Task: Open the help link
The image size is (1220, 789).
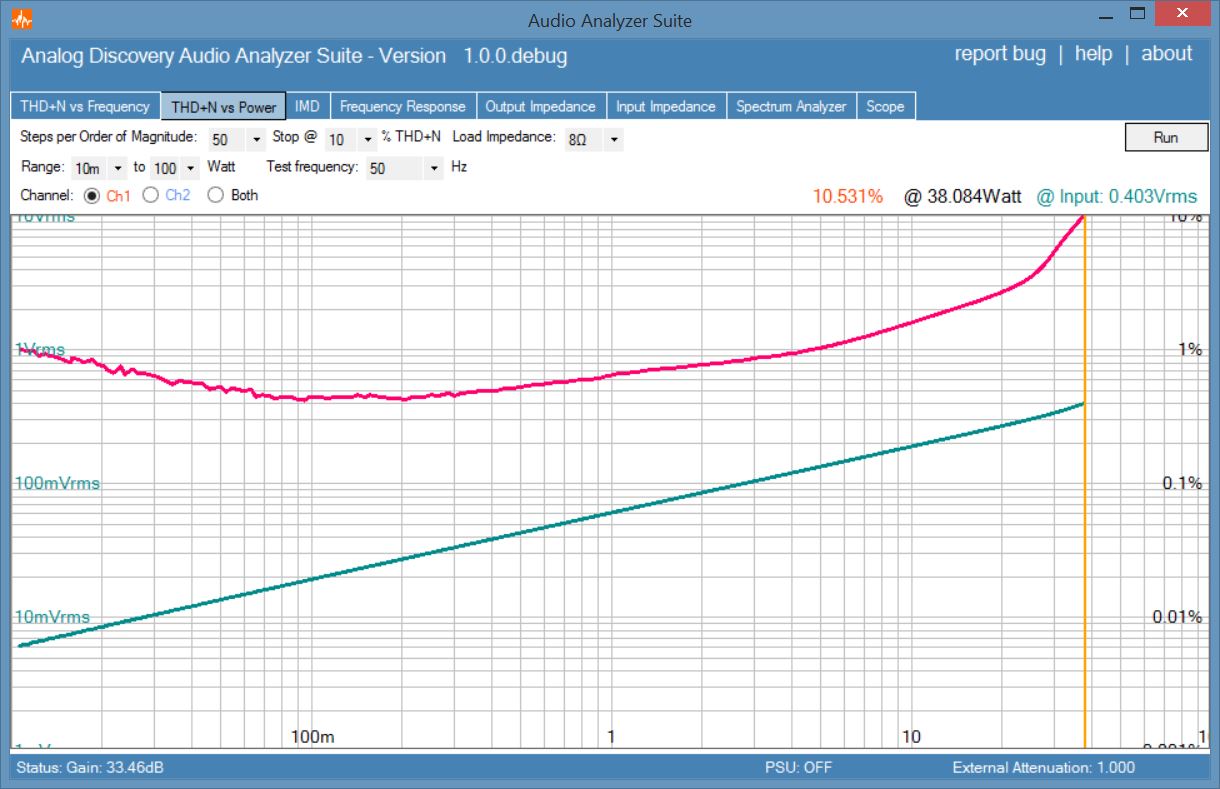Action: point(1093,54)
